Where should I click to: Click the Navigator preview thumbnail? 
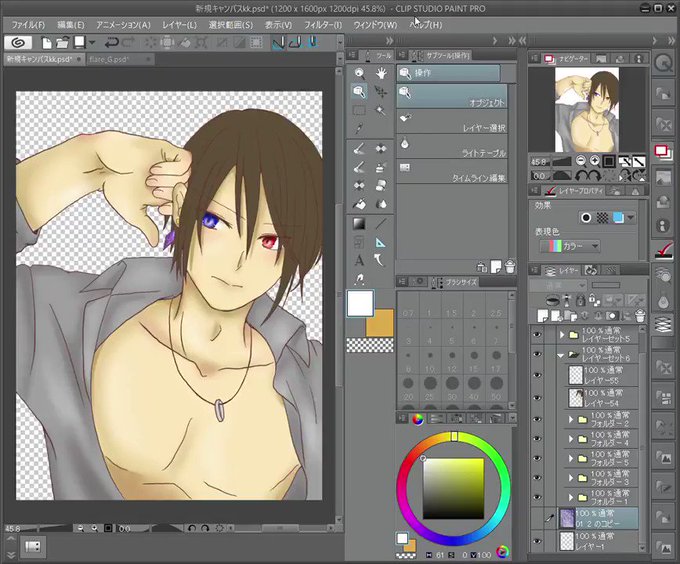tap(587, 110)
